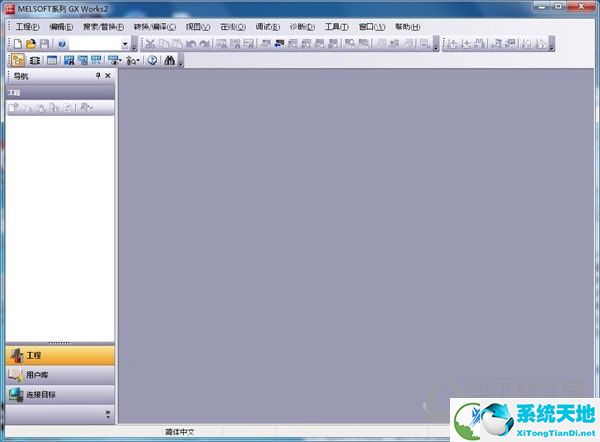Click the 导航 panel title

(x=21, y=76)
